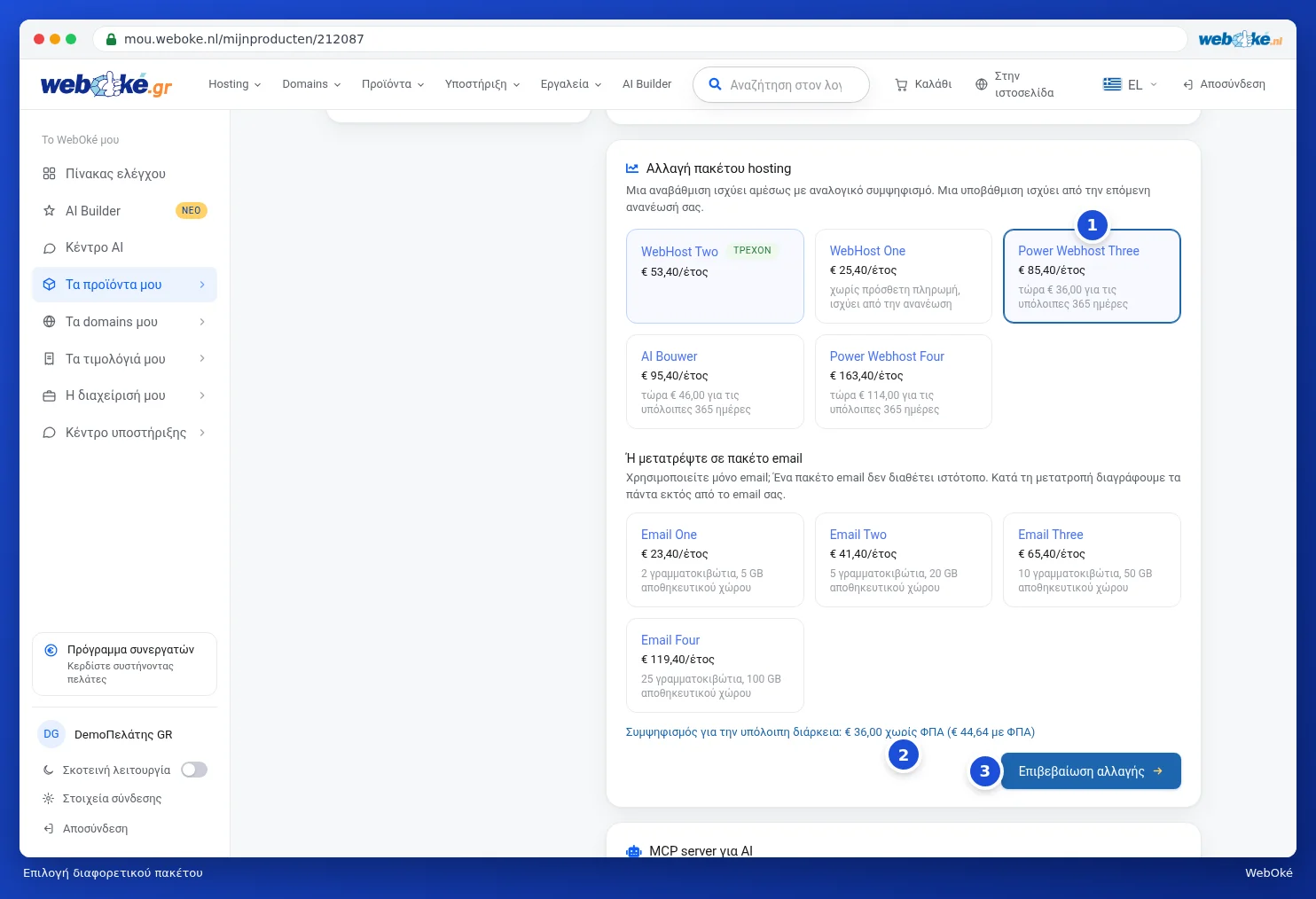Expand the Τα domains μου chevron
This screenshot has height=899, width=1316.
[x=202, y=322]
